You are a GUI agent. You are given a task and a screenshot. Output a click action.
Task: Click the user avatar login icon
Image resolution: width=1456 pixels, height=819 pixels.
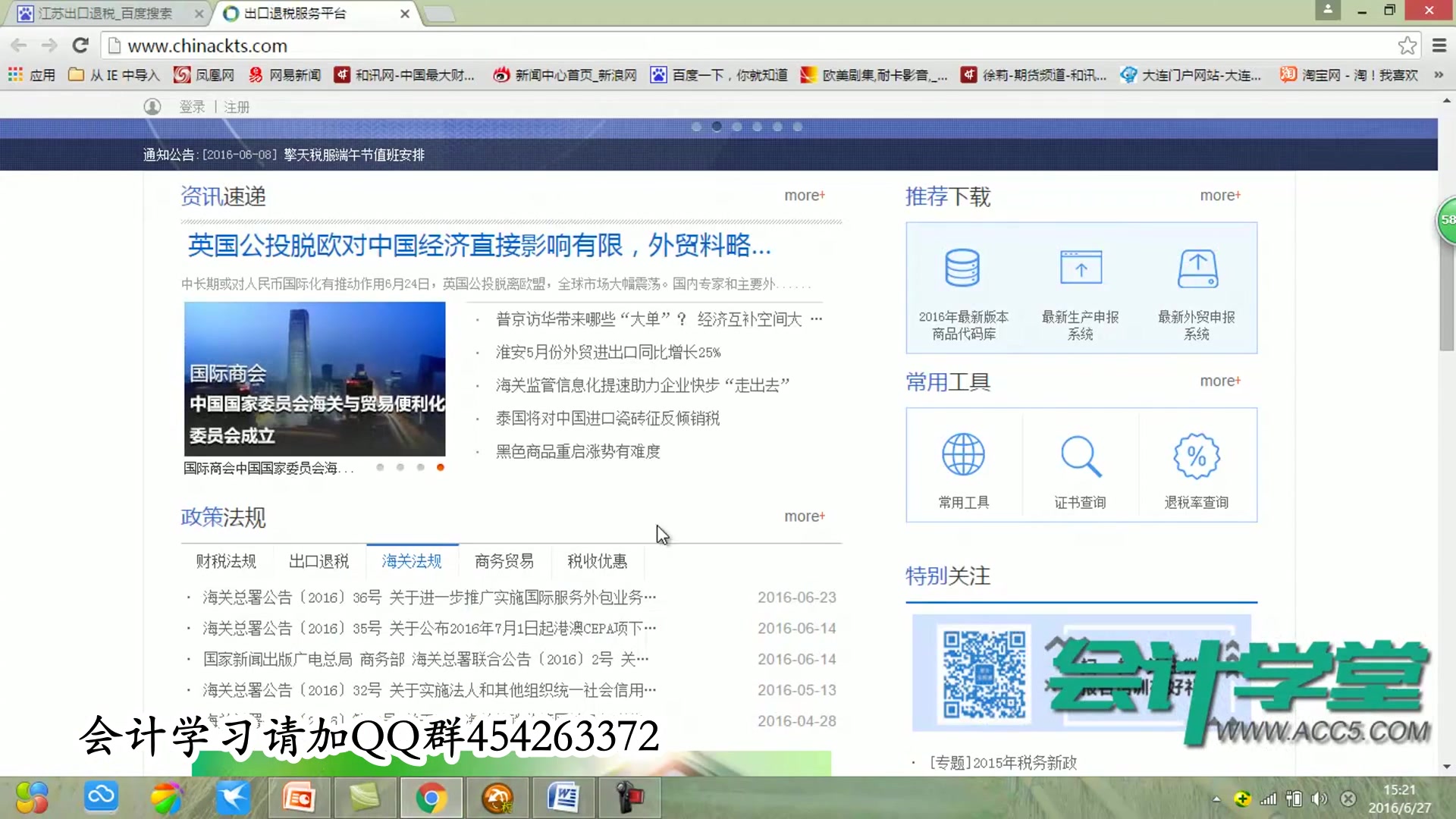point(152,106)
